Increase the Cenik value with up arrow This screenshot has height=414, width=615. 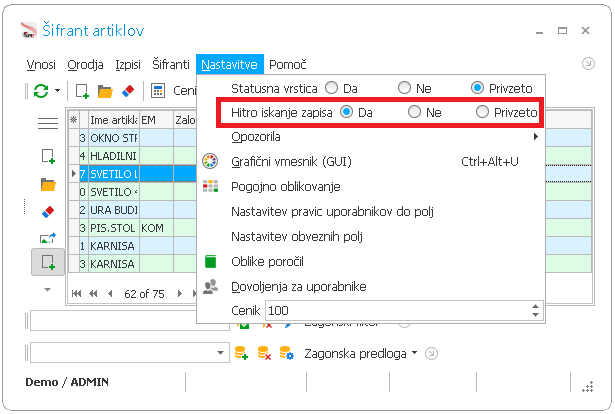pyautogui.click(x=535, y=307)
